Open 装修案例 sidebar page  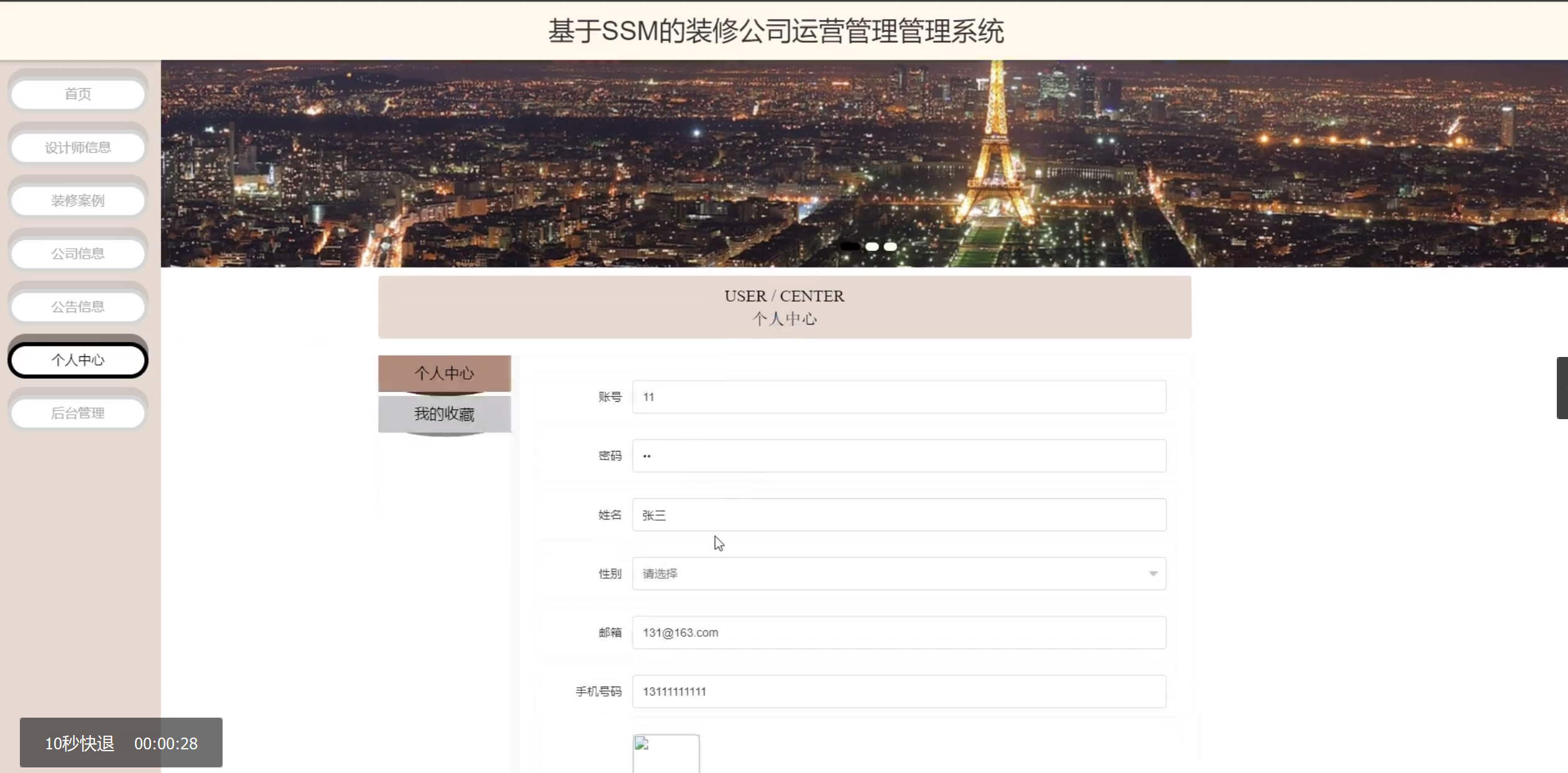[78, 200]
